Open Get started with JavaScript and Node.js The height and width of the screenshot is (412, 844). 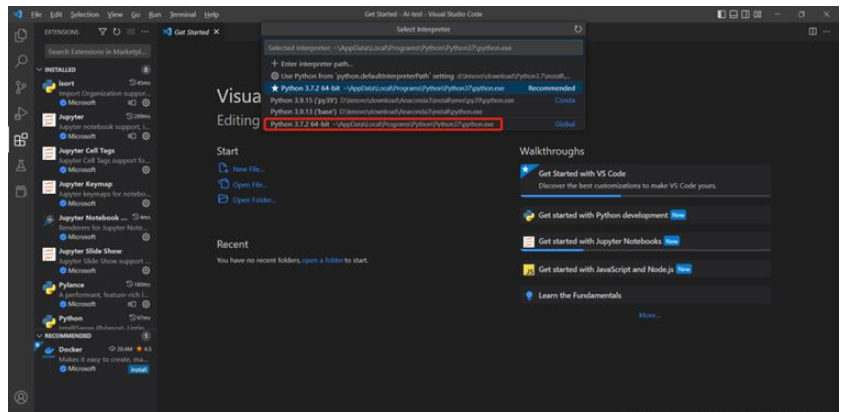click(645, 269)
